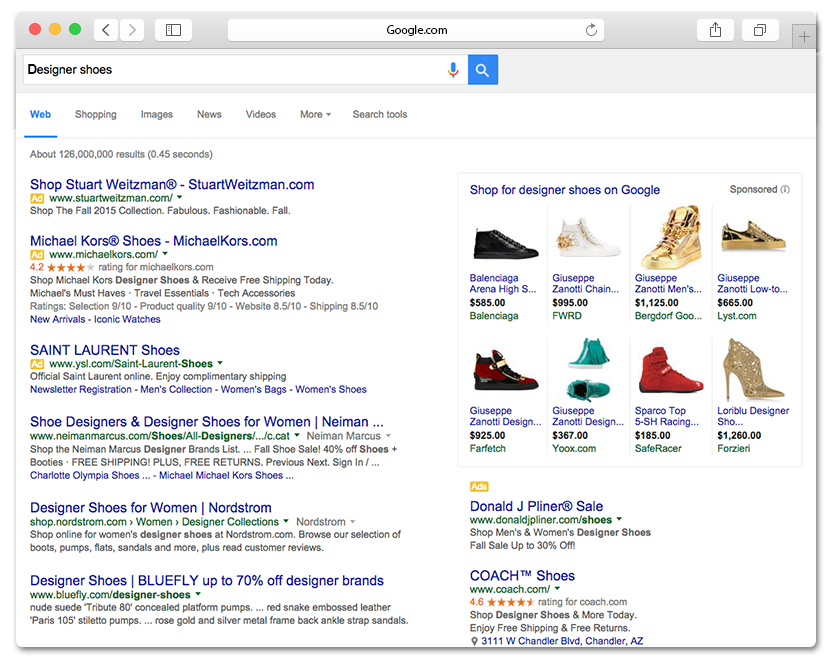Screen dimensions: 840x664
Task: Open the BLUEFLY Designer Shoes result
Action: tap(207, 580)
